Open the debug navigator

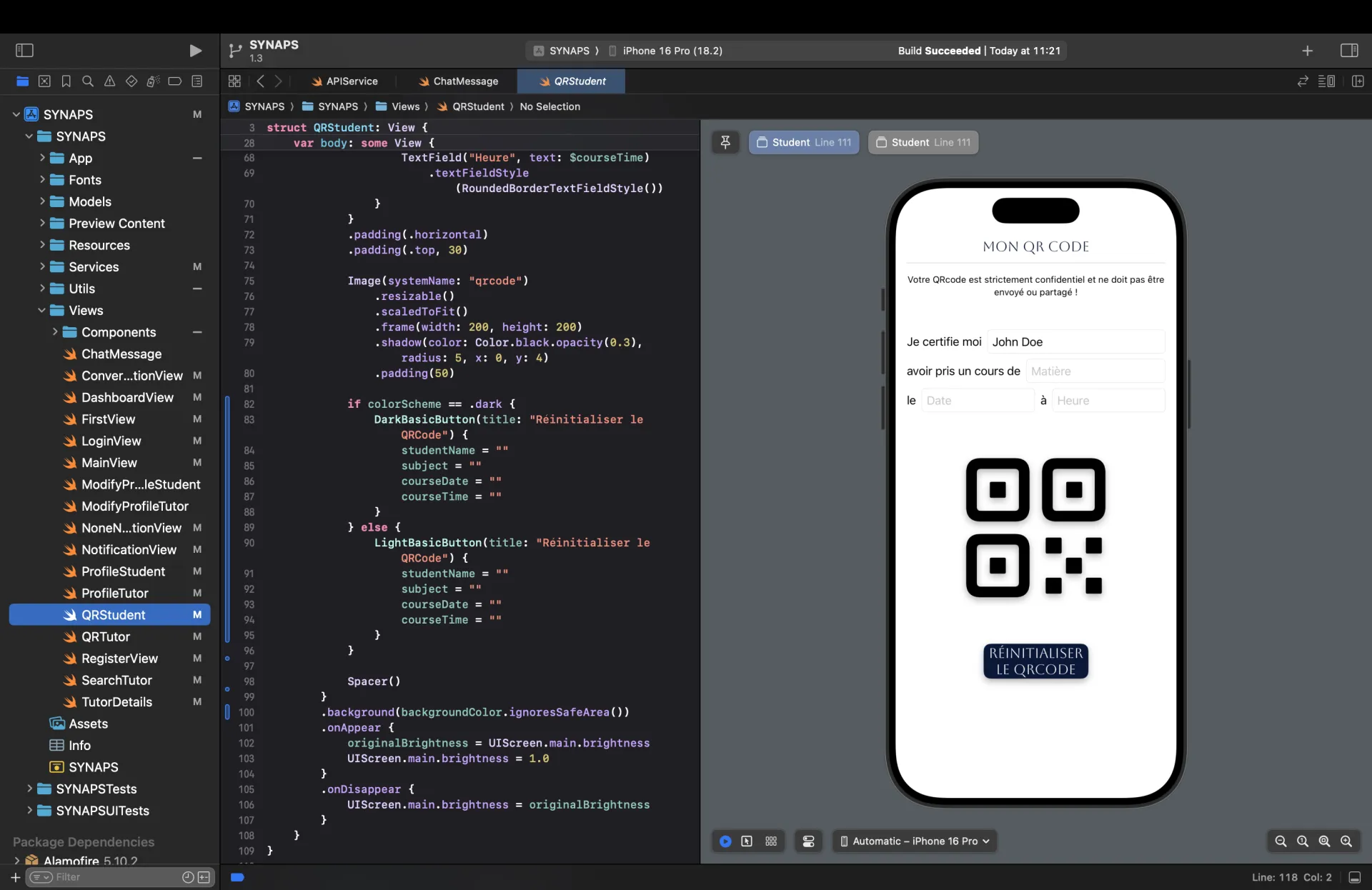[153, 81]
